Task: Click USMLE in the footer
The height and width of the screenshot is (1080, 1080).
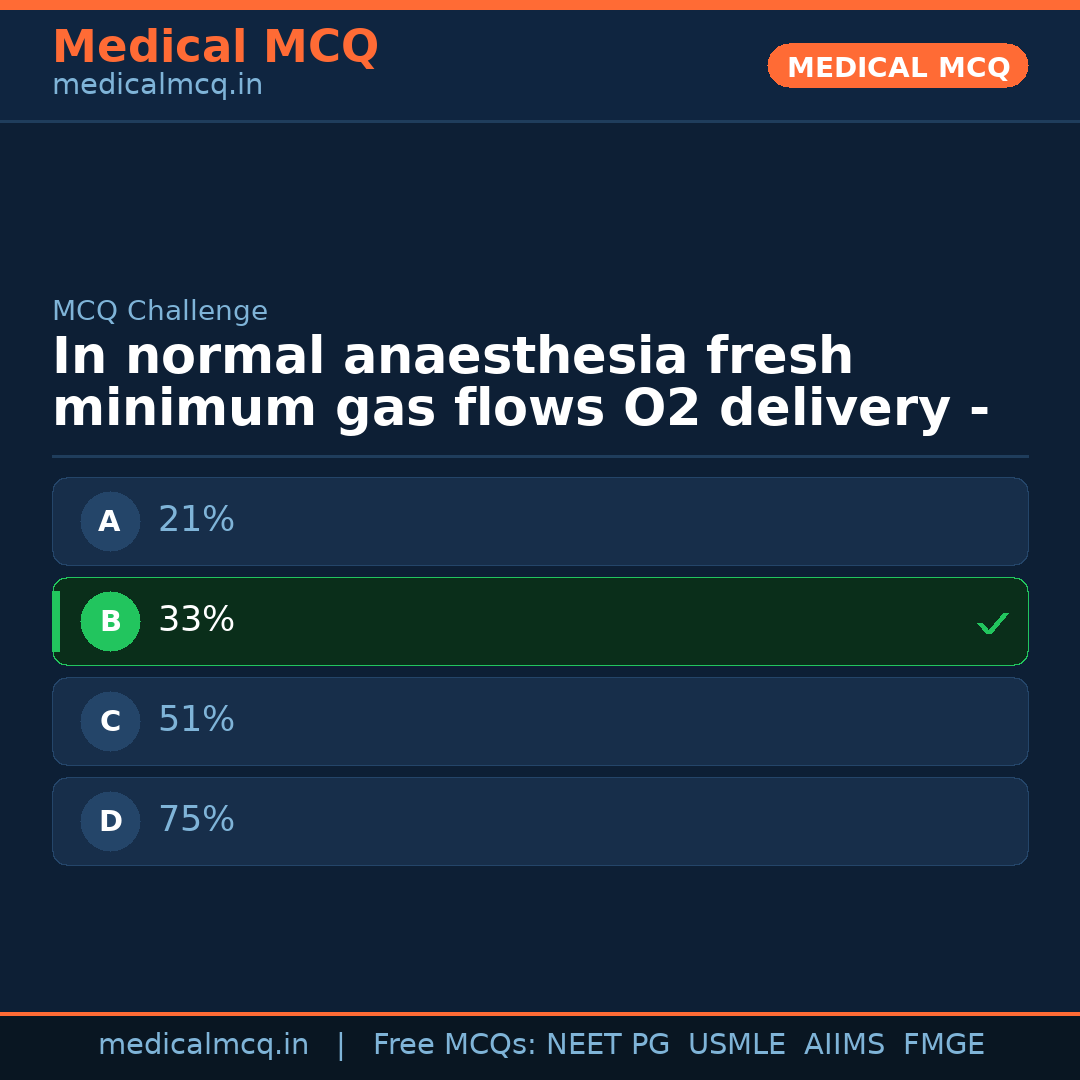Action: (736, 1045)
